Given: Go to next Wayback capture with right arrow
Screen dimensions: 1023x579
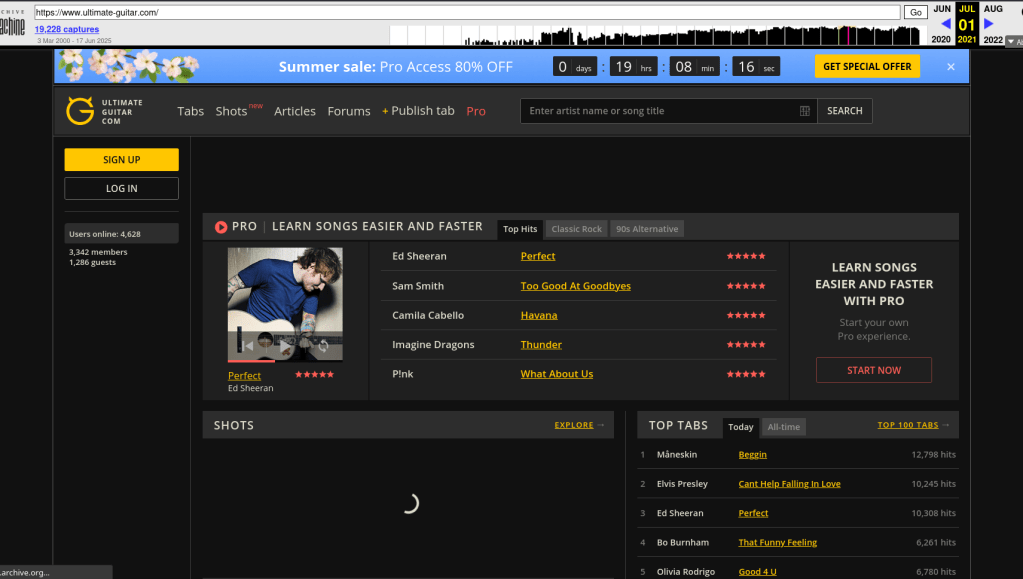Looking at the screenshot, I should (x=989, y=24).
